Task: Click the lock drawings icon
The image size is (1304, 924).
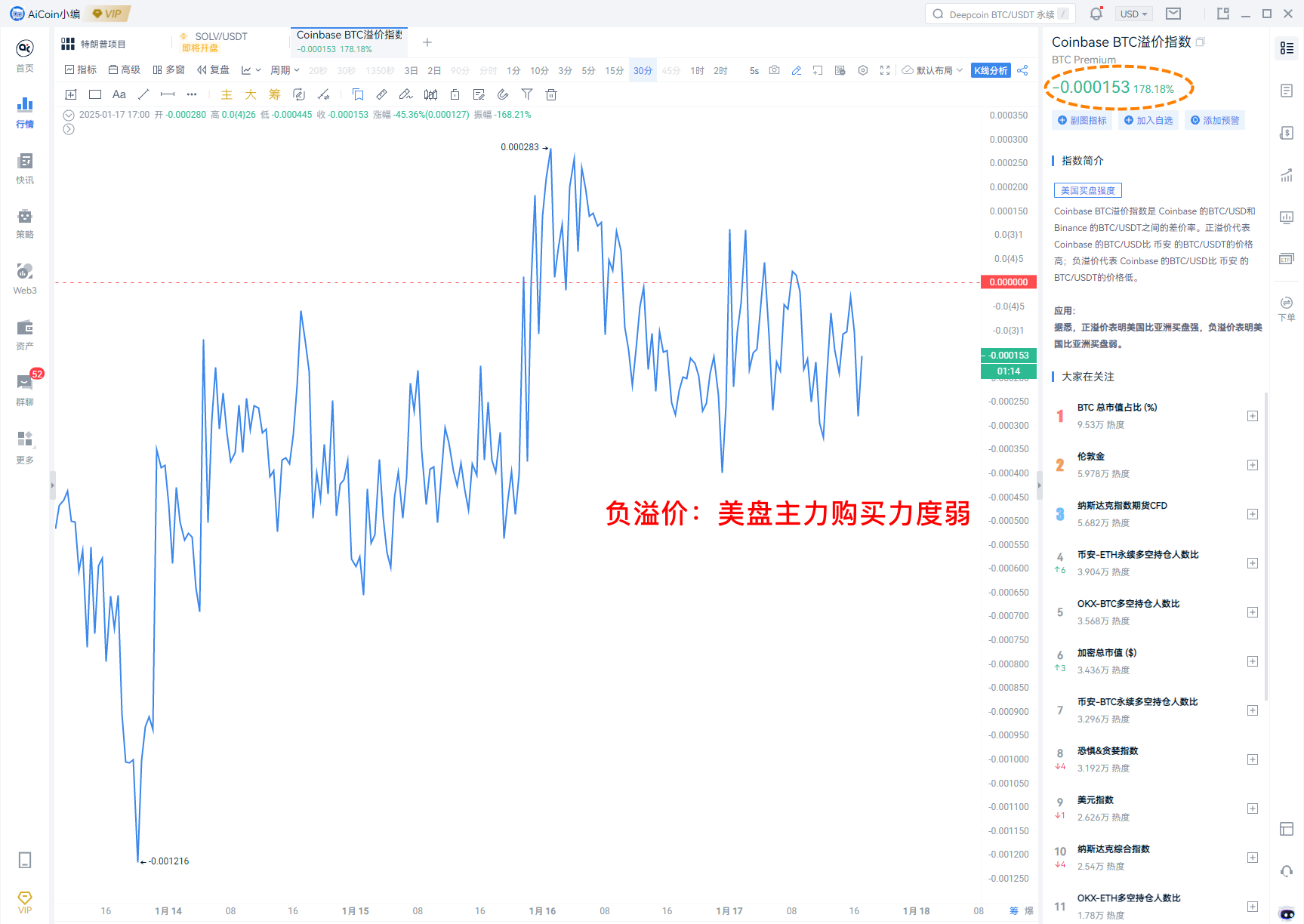Action: 455,94
